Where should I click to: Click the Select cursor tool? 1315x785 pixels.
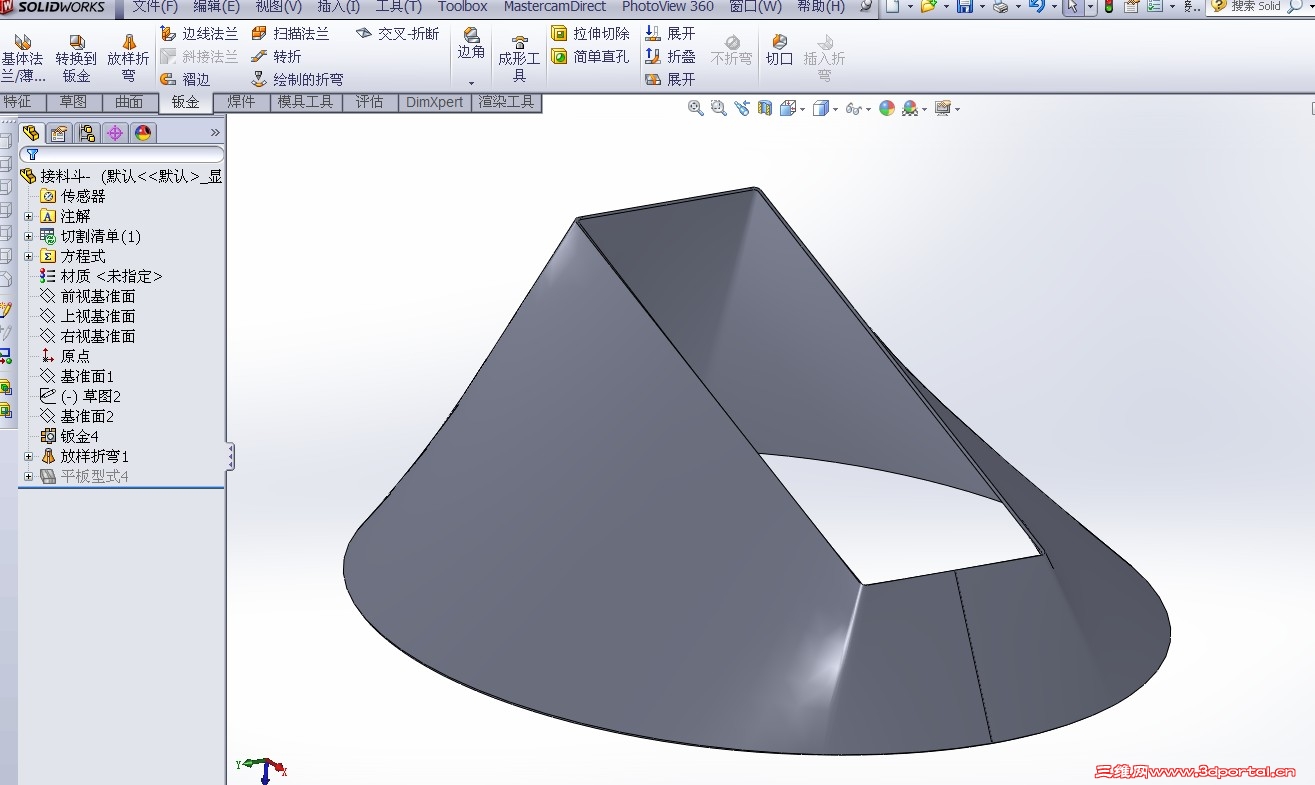1072,7
